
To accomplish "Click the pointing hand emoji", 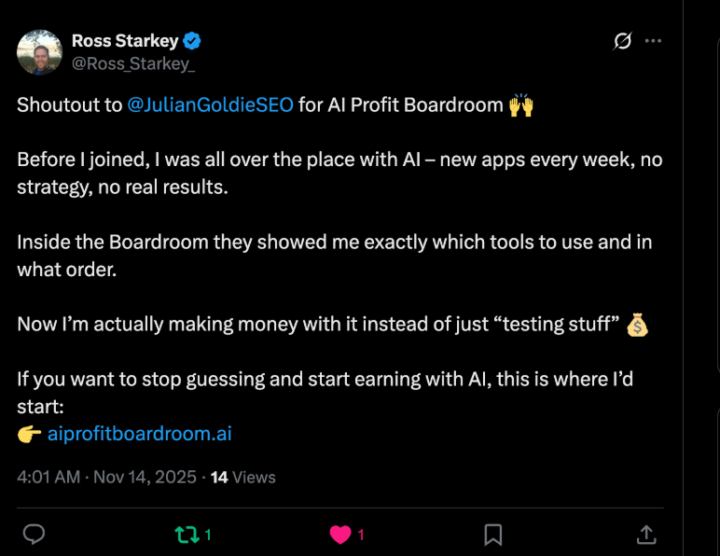I will coord(29,433).
